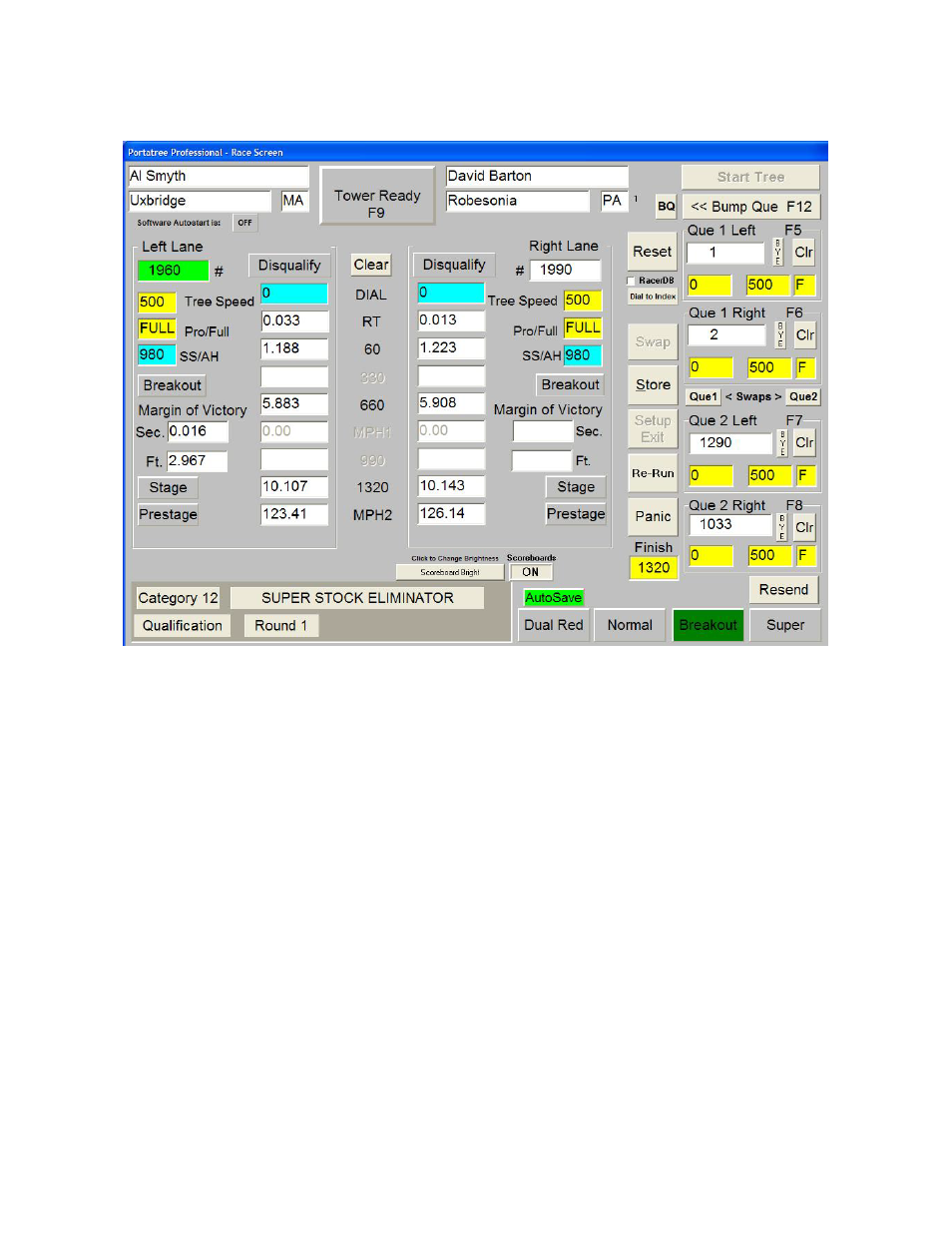Click the Start Tree button
This screenshot has width=952, height=1233.
[x=750, y=177]
